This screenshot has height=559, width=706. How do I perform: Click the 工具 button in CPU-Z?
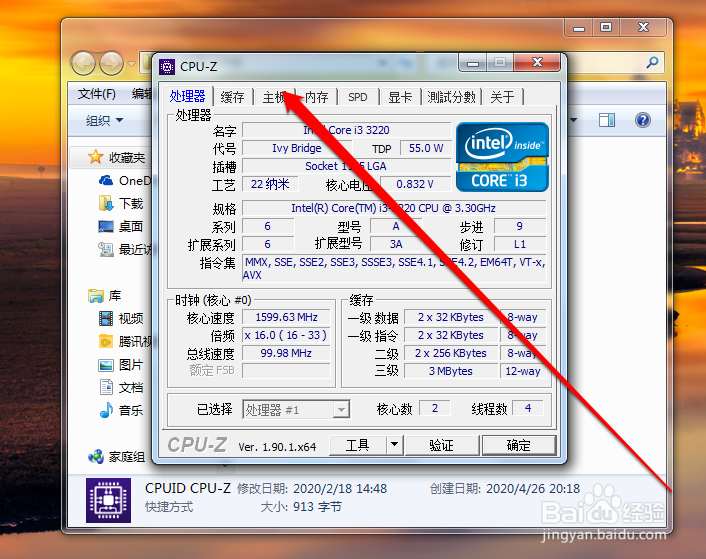pos(358,446)
